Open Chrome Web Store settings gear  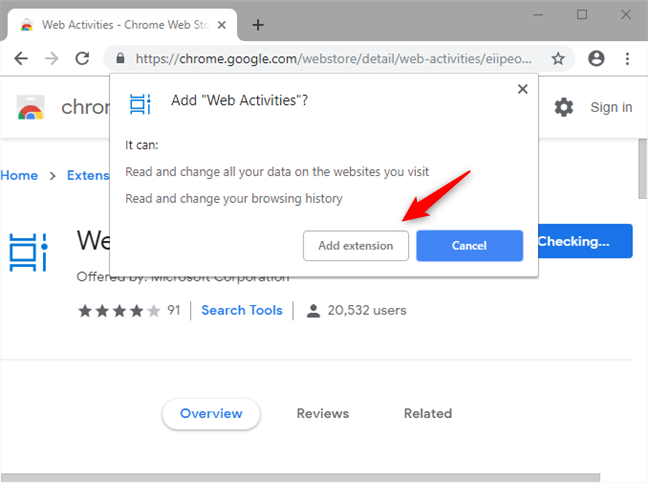(564, 107)
